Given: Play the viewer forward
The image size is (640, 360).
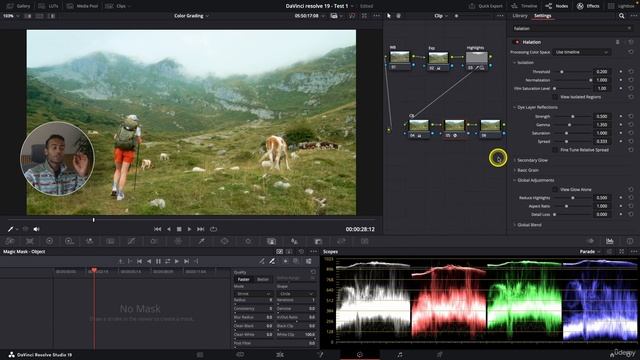Looking at the screenshot, I should (x=189, y=229).
